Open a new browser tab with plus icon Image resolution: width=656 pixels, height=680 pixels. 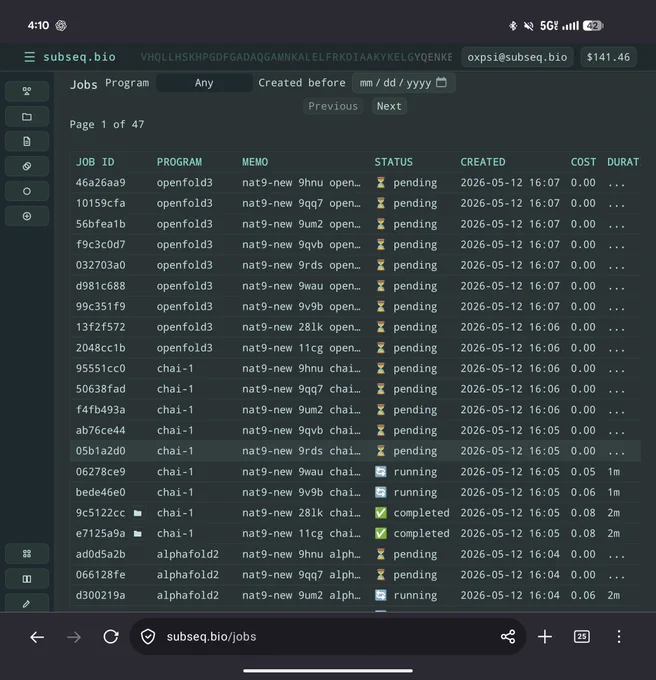545,637
